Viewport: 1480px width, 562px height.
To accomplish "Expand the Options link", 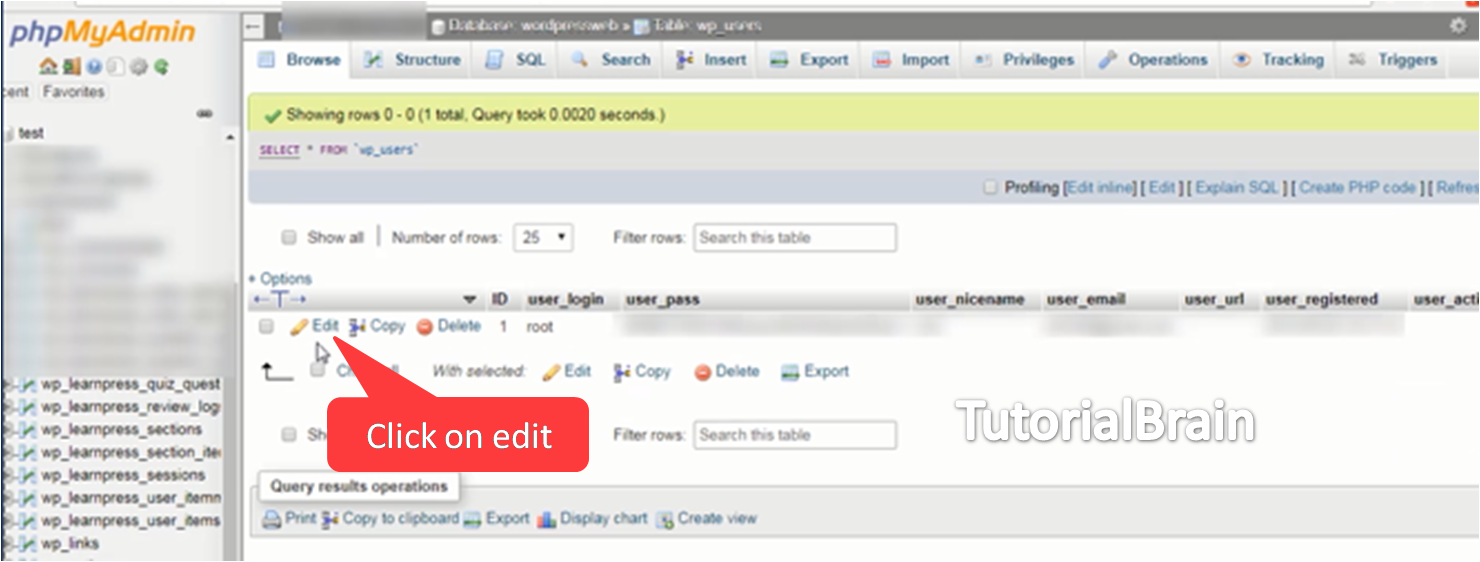I will [x=286, y=278].
